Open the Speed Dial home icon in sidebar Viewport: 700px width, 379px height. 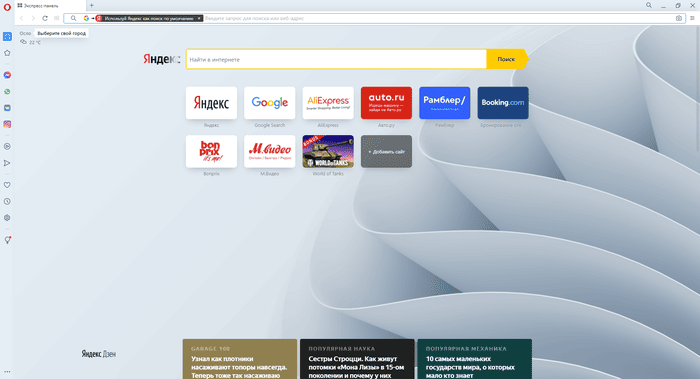pyautogui.click(x=7, y=53)
